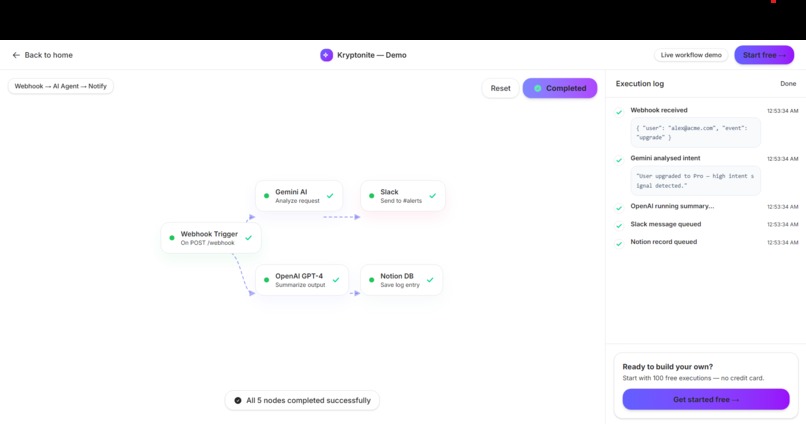This screenshot has width=806, height=424.
Task: Click the green status dot on OpenAI GPT-4 node
Action: (266, 280)
